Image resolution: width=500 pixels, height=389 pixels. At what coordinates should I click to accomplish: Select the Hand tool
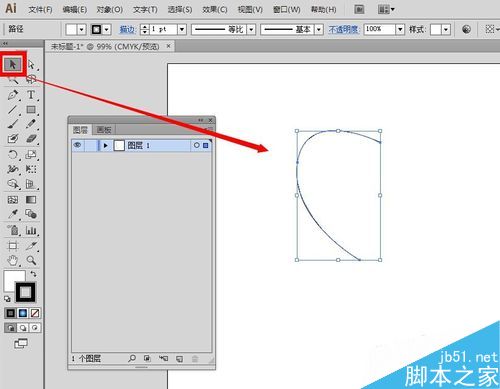pyautogui.click(x=13, y=260)
